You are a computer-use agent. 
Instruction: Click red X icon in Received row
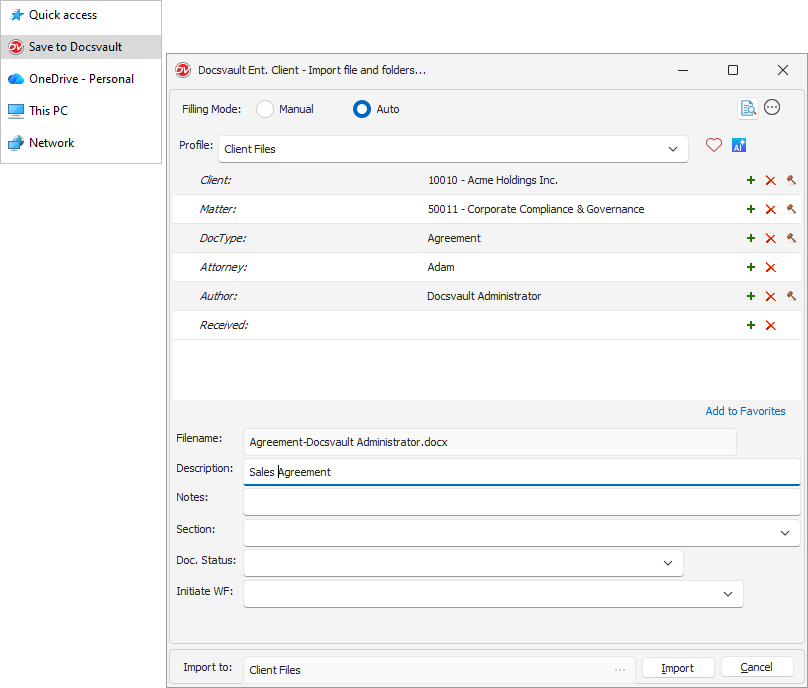pyautogui.click(x=770, y=326)
